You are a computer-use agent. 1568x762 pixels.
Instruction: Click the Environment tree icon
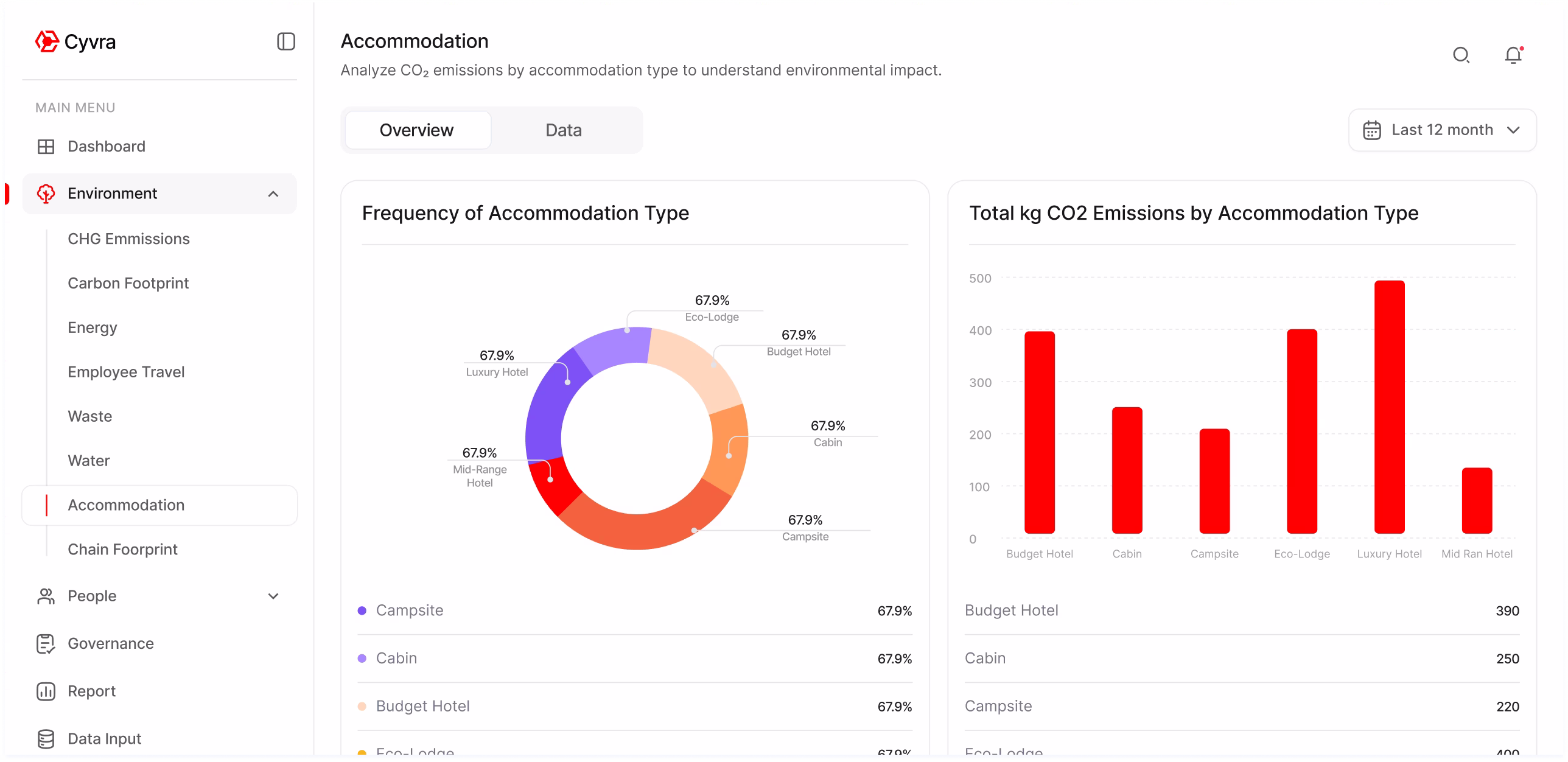coord(46,194)
